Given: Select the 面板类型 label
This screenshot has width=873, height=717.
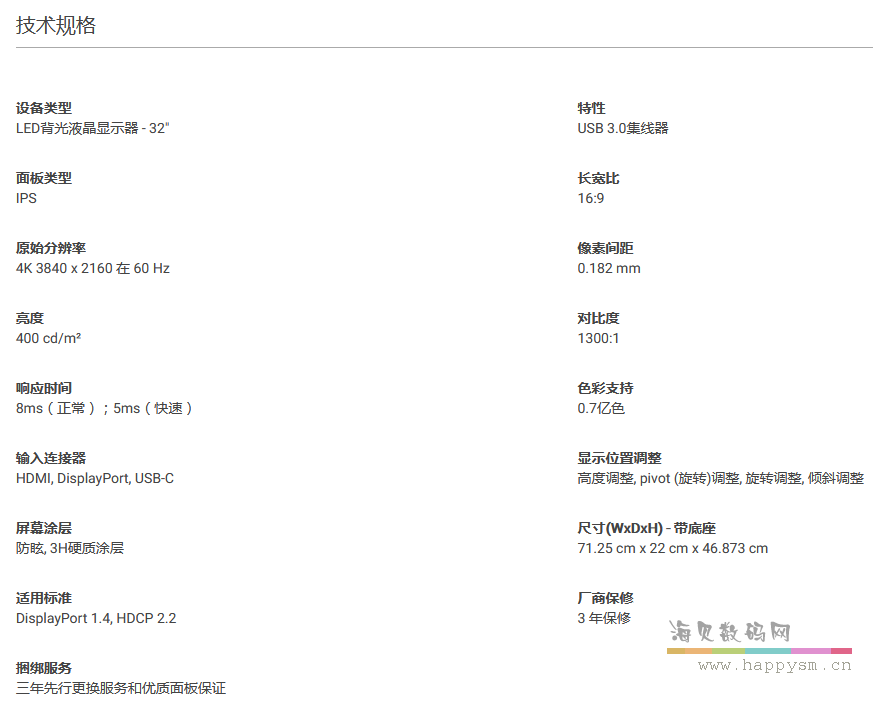Looking at the screenshot, I should click(x=43, y=178).
